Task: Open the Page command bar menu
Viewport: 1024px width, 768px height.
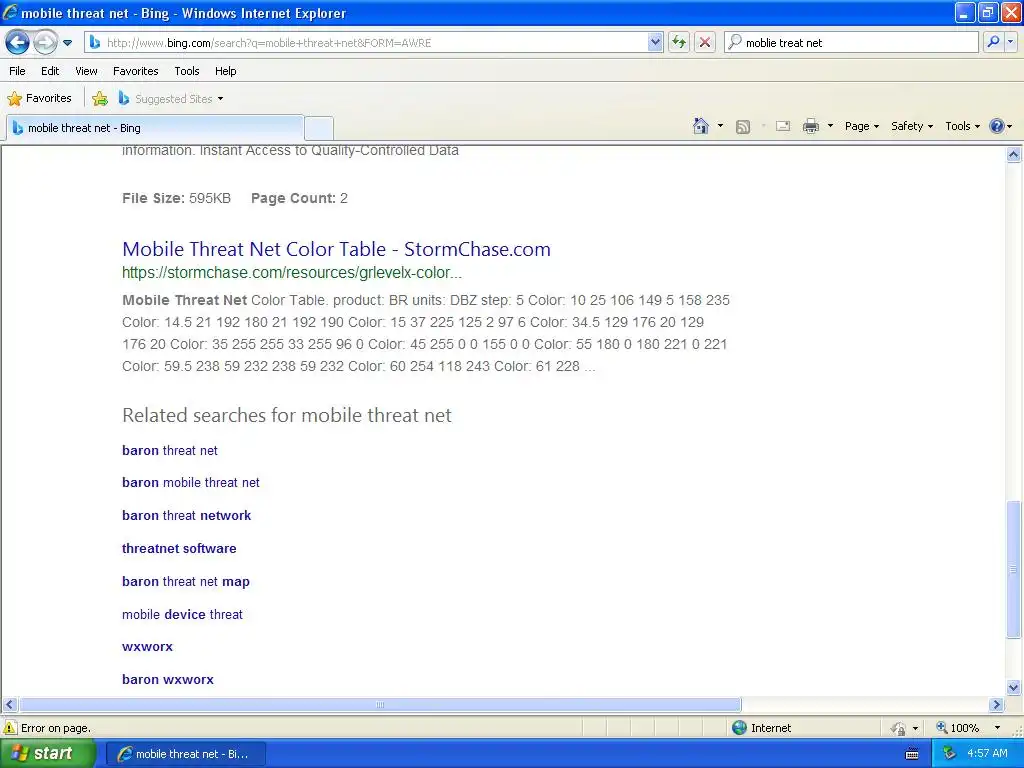Action: [x=862, y=126]
